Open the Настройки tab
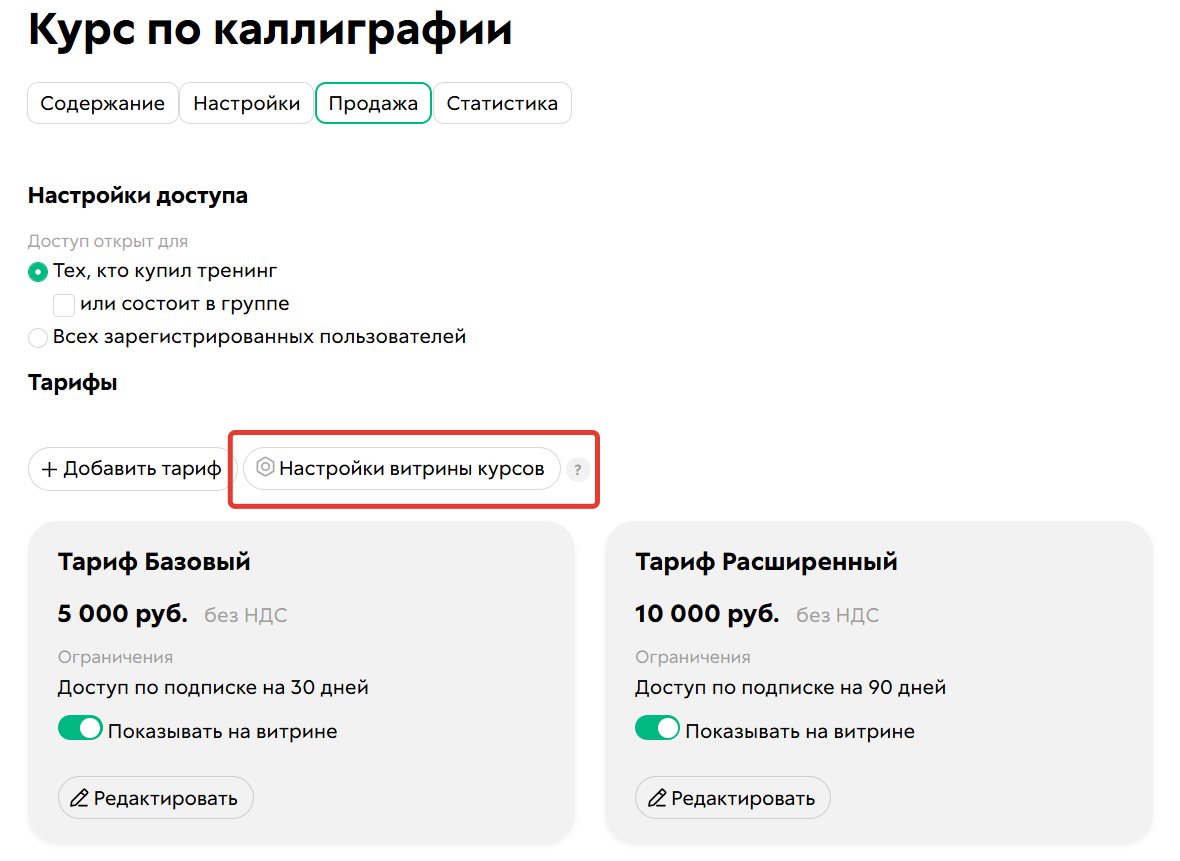The height and width of the screenshot is (861, 1180). (246, 102)
